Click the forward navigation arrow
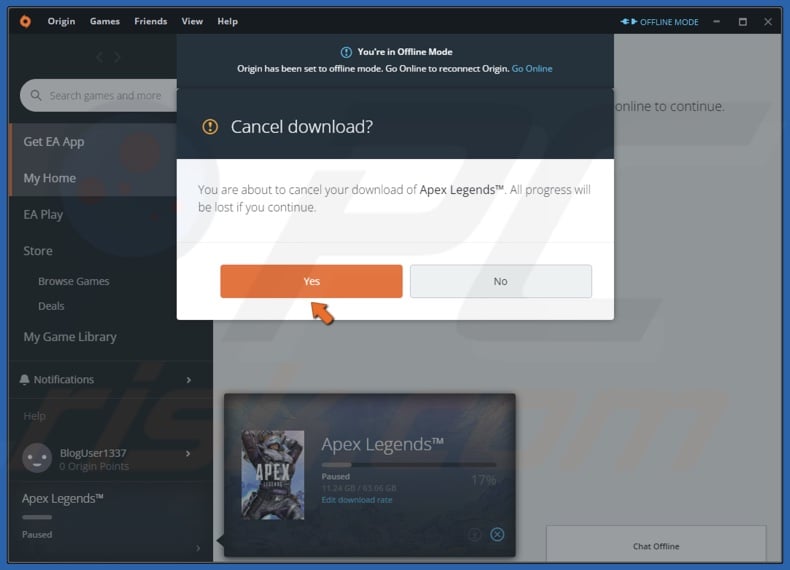The image size is (790, 570). [117, 57]
